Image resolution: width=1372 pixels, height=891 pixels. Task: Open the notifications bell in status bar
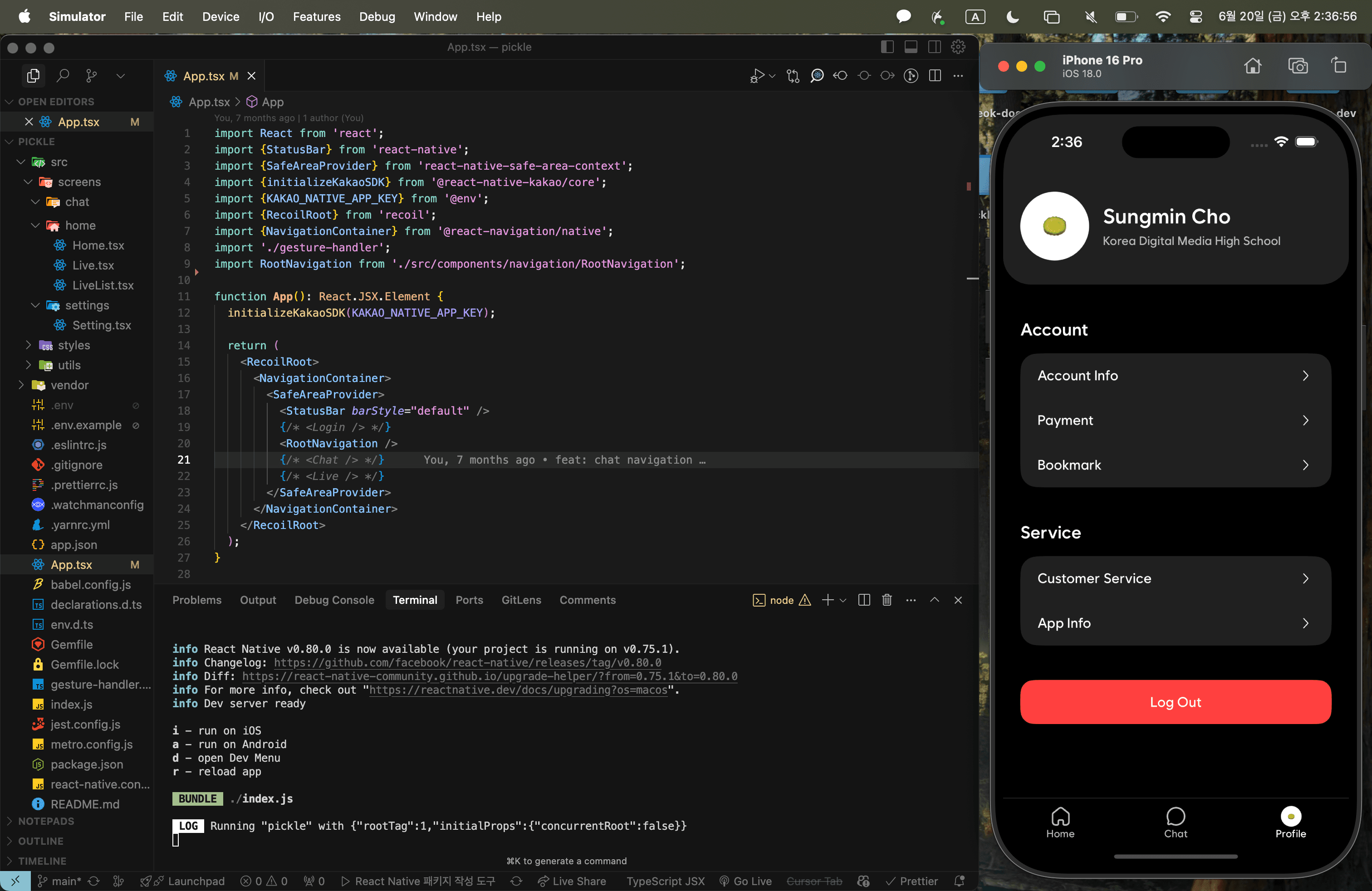coord(960,881)
